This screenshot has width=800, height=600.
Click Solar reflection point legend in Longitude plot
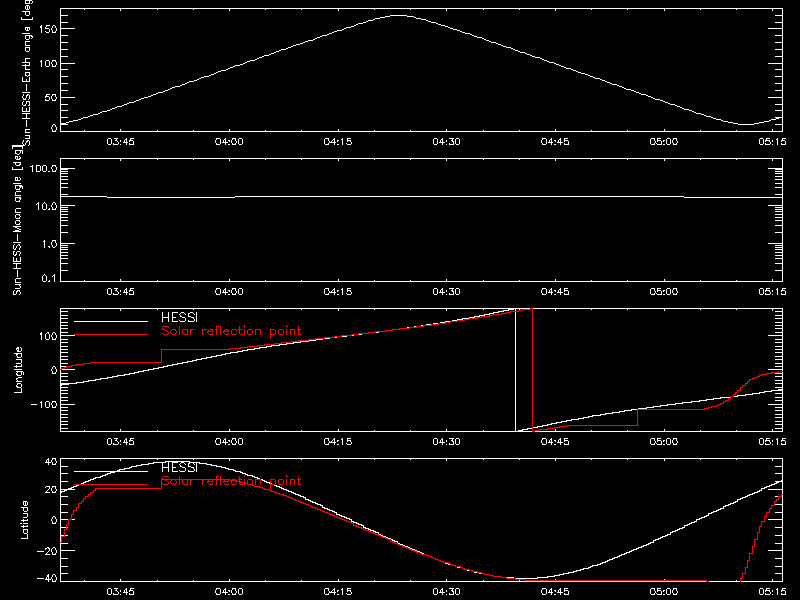(x=231, y=331)
